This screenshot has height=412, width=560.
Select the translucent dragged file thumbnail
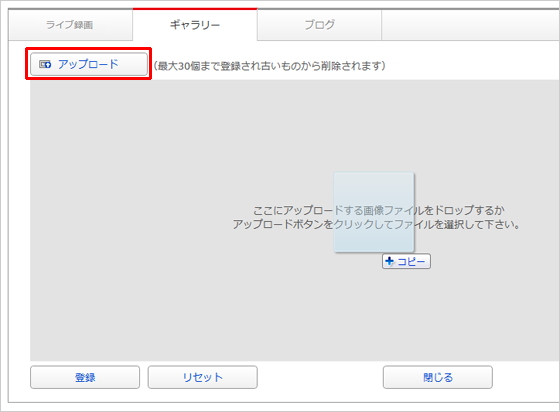(x=374, y=212)
